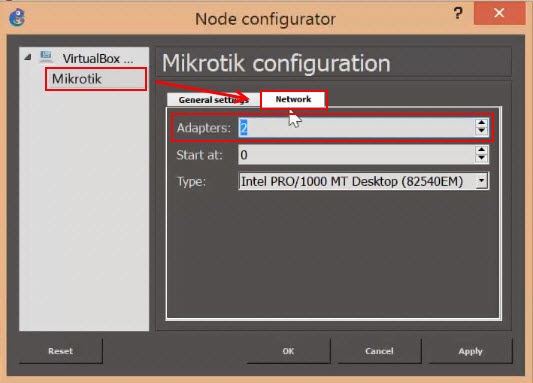Increase the Start at value
The width and height of the screenshot is (533, 383).
481,150
